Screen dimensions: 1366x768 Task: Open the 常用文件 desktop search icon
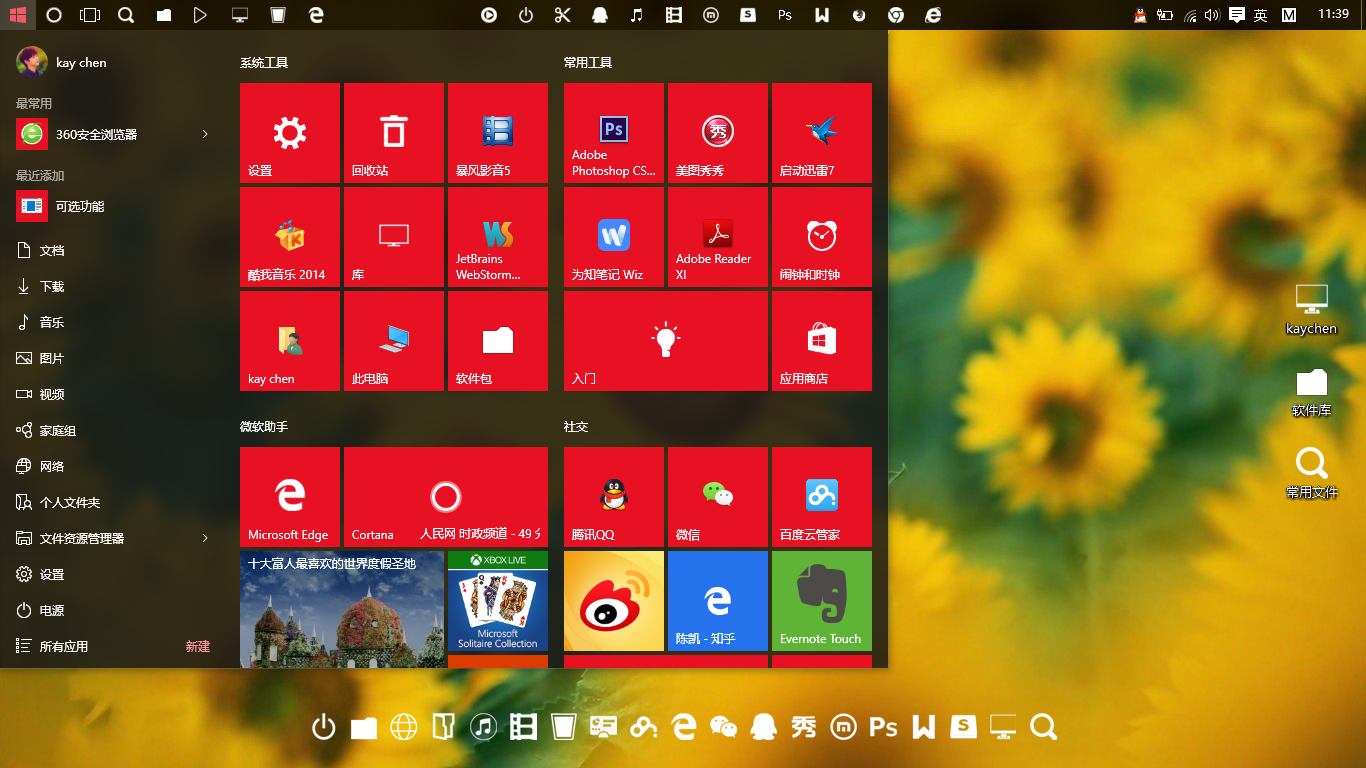pos(1311,473)
